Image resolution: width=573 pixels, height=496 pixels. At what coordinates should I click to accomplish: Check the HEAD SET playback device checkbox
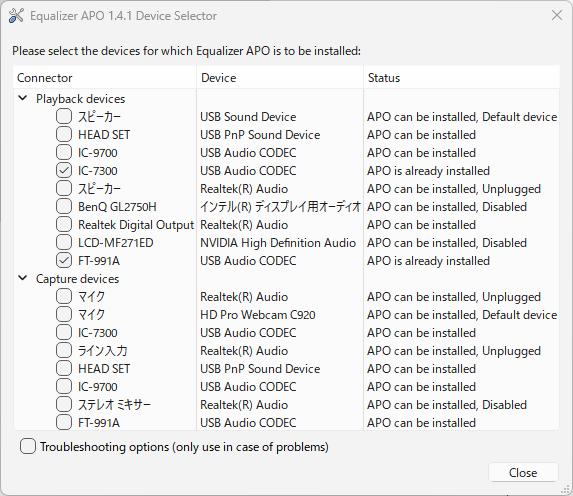click(x=64, y=135)
